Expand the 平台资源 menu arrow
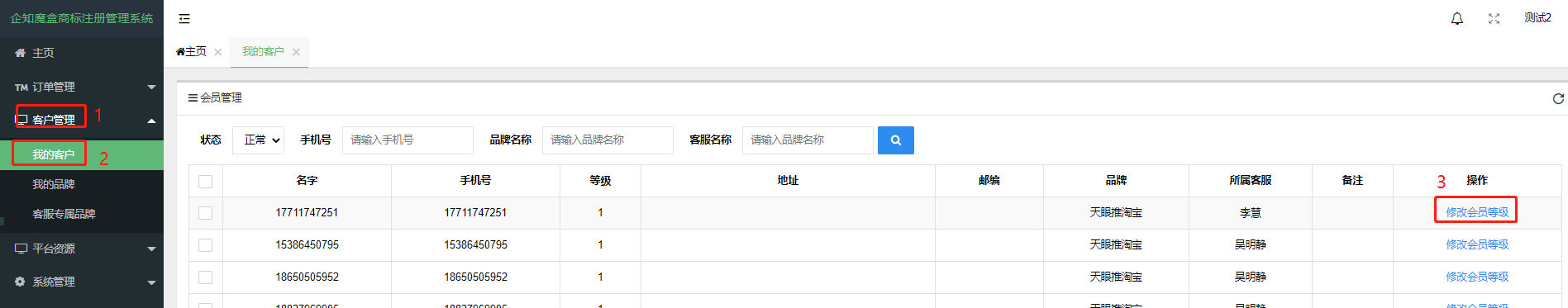Image resolution: width=1568 pixels, height=308 pixels. coord(151,249)
